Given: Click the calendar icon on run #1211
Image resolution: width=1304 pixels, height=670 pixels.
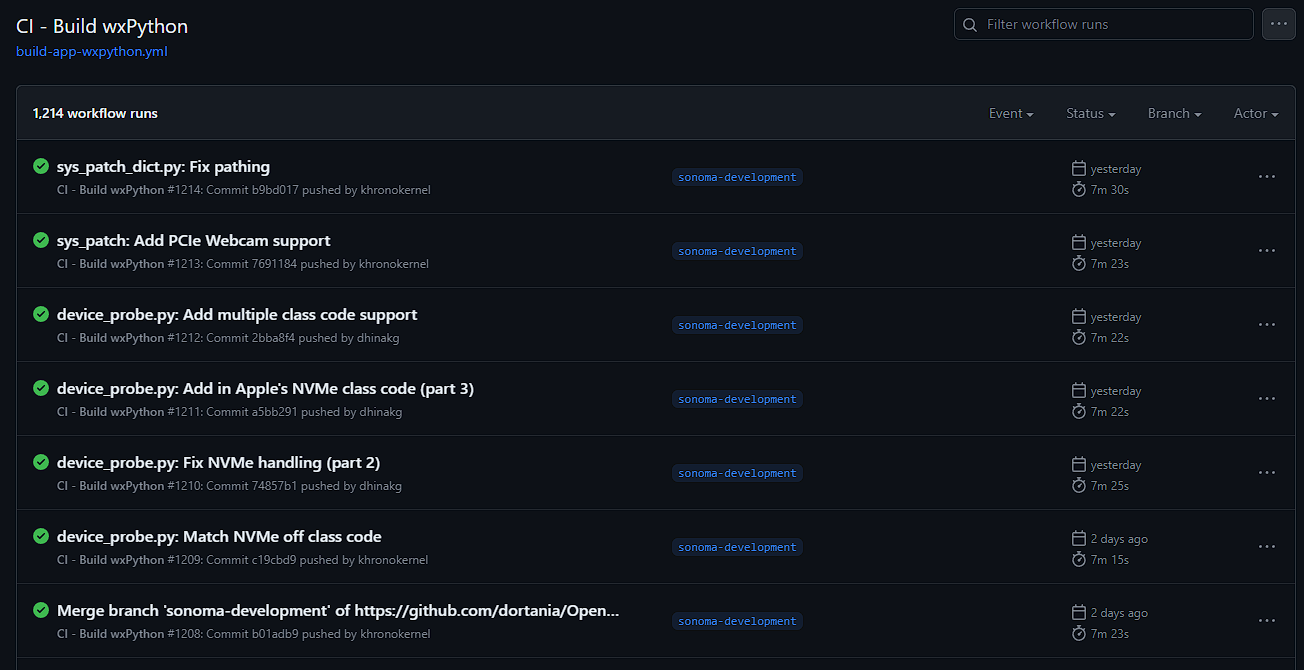Looking at the screenshot, I should point(1078,390).
